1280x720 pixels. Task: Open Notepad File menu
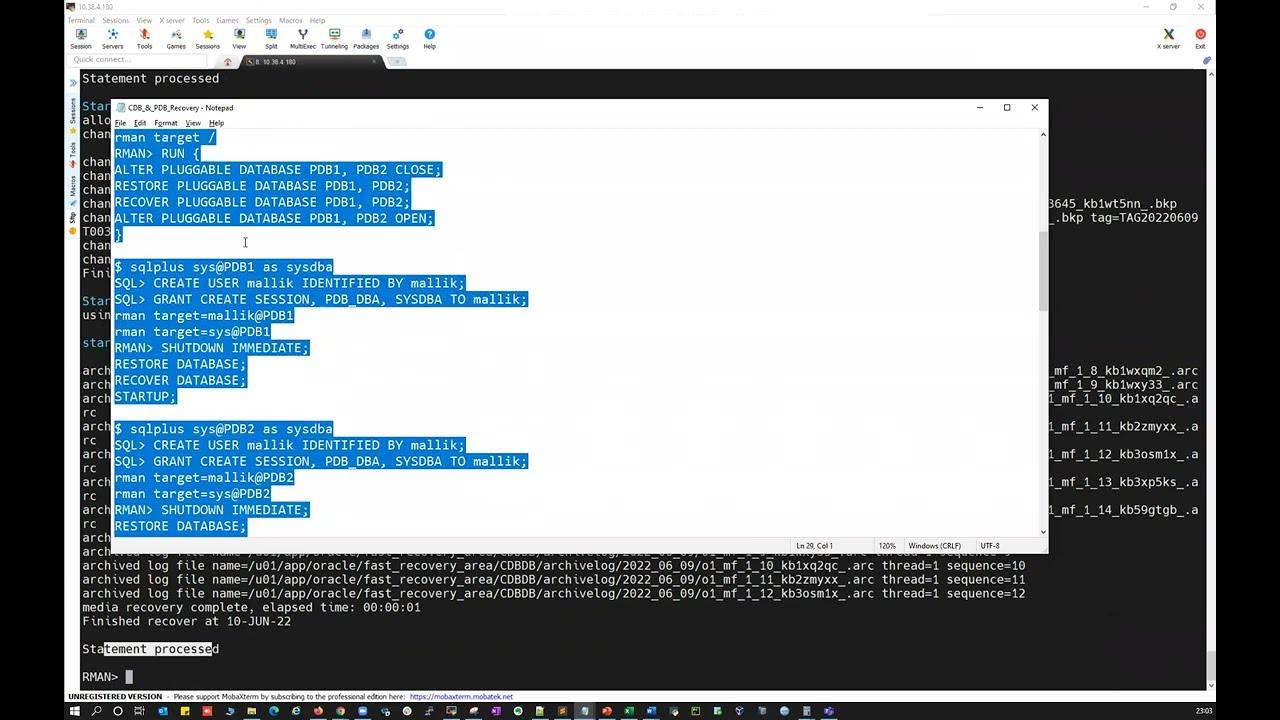click(120, 123)
